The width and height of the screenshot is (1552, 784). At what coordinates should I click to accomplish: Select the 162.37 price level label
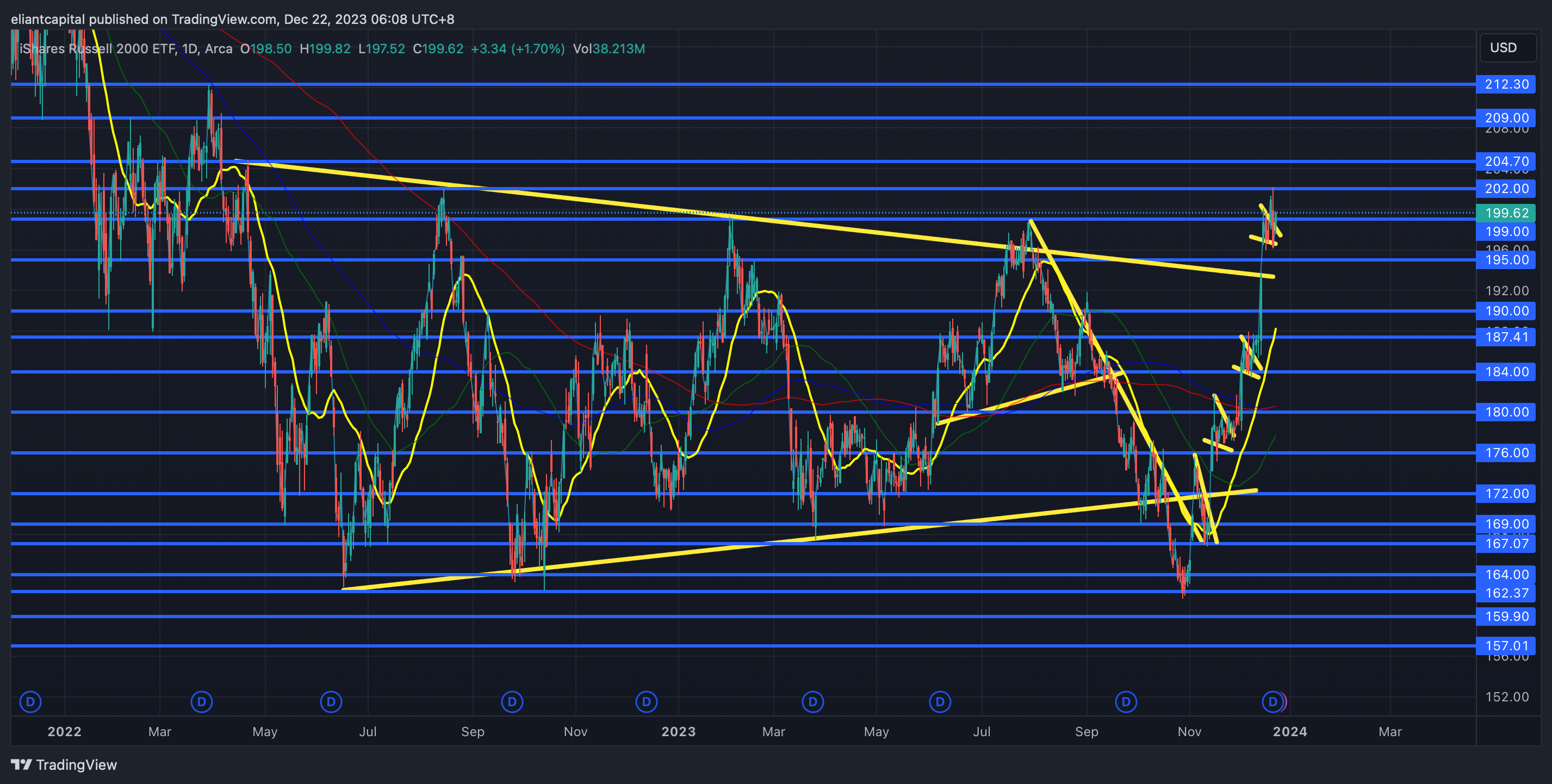click(1506, 593)
